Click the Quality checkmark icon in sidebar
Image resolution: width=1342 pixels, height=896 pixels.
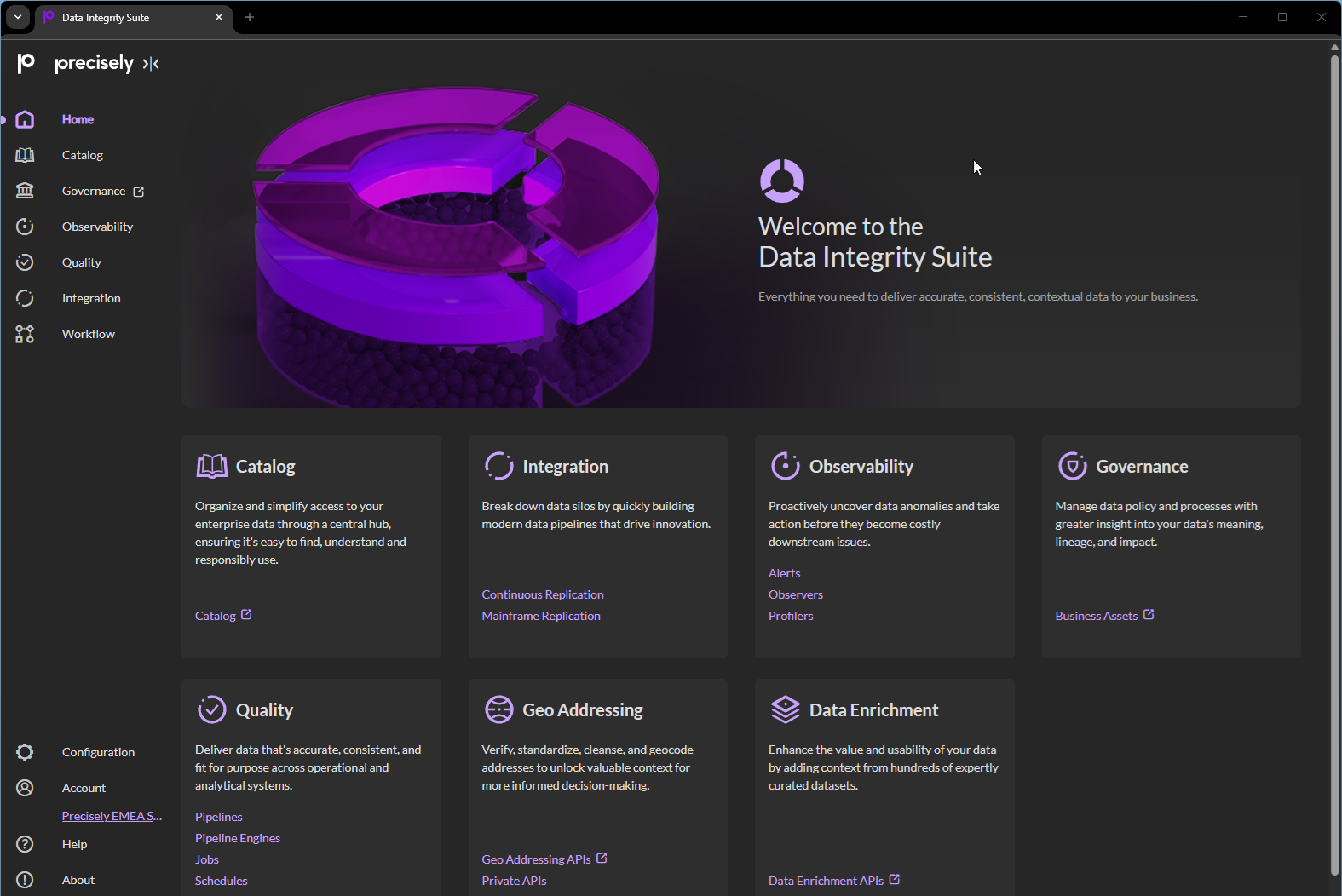click(25, 262)
